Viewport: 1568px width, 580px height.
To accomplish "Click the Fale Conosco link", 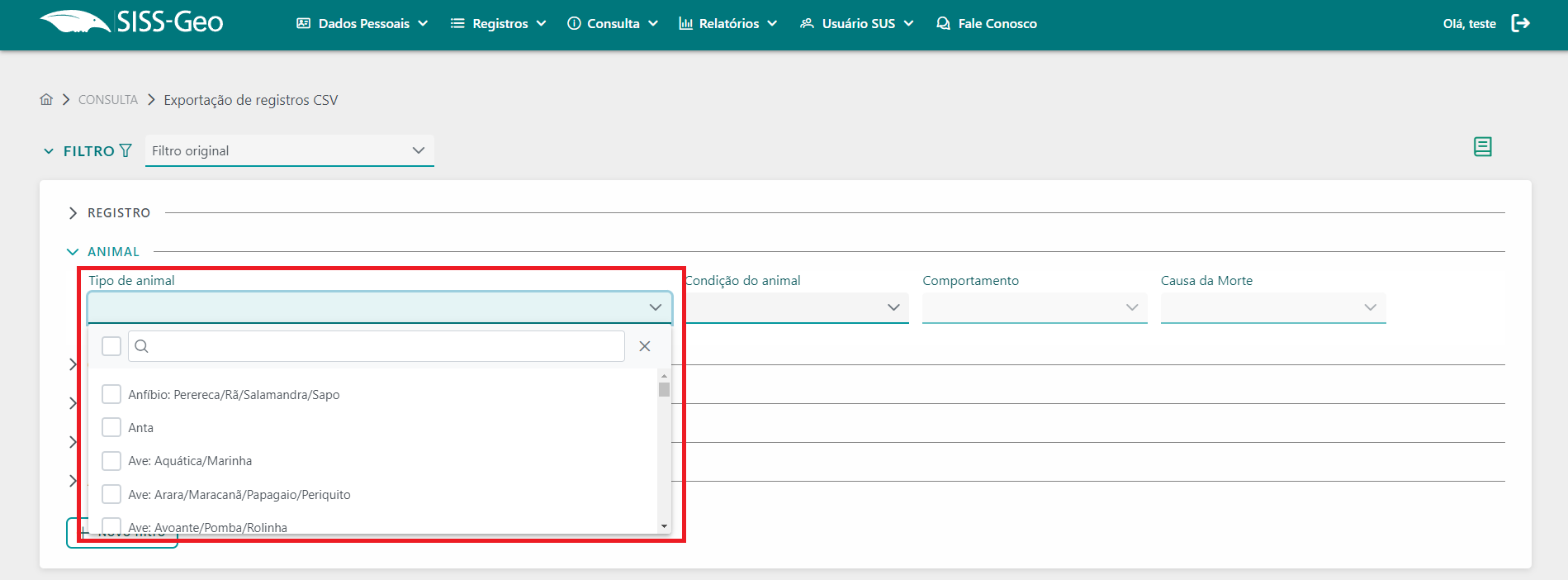I will click(987, 23).
